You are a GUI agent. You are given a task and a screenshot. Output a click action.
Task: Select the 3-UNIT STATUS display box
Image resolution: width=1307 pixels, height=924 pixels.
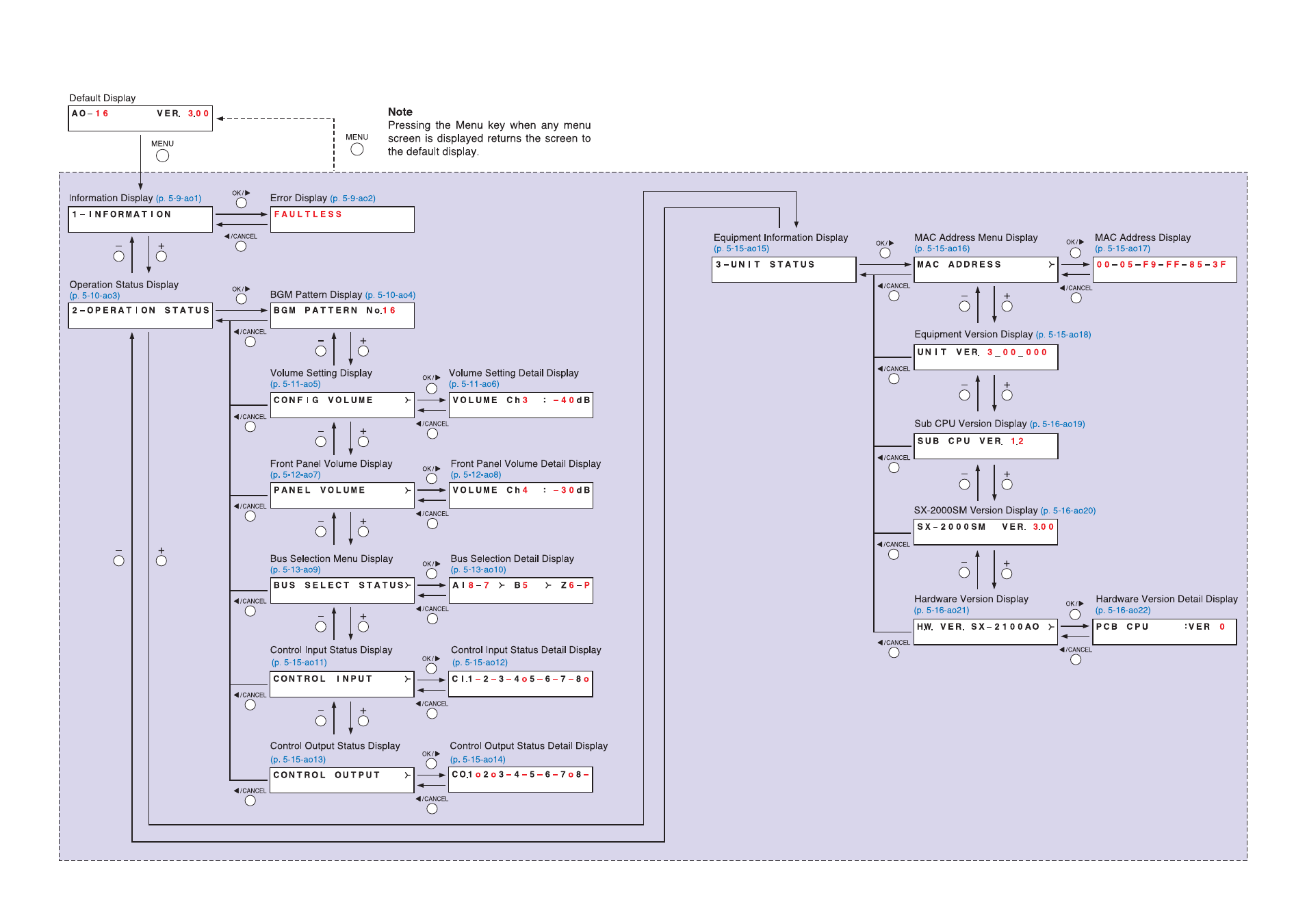point(784,270)
